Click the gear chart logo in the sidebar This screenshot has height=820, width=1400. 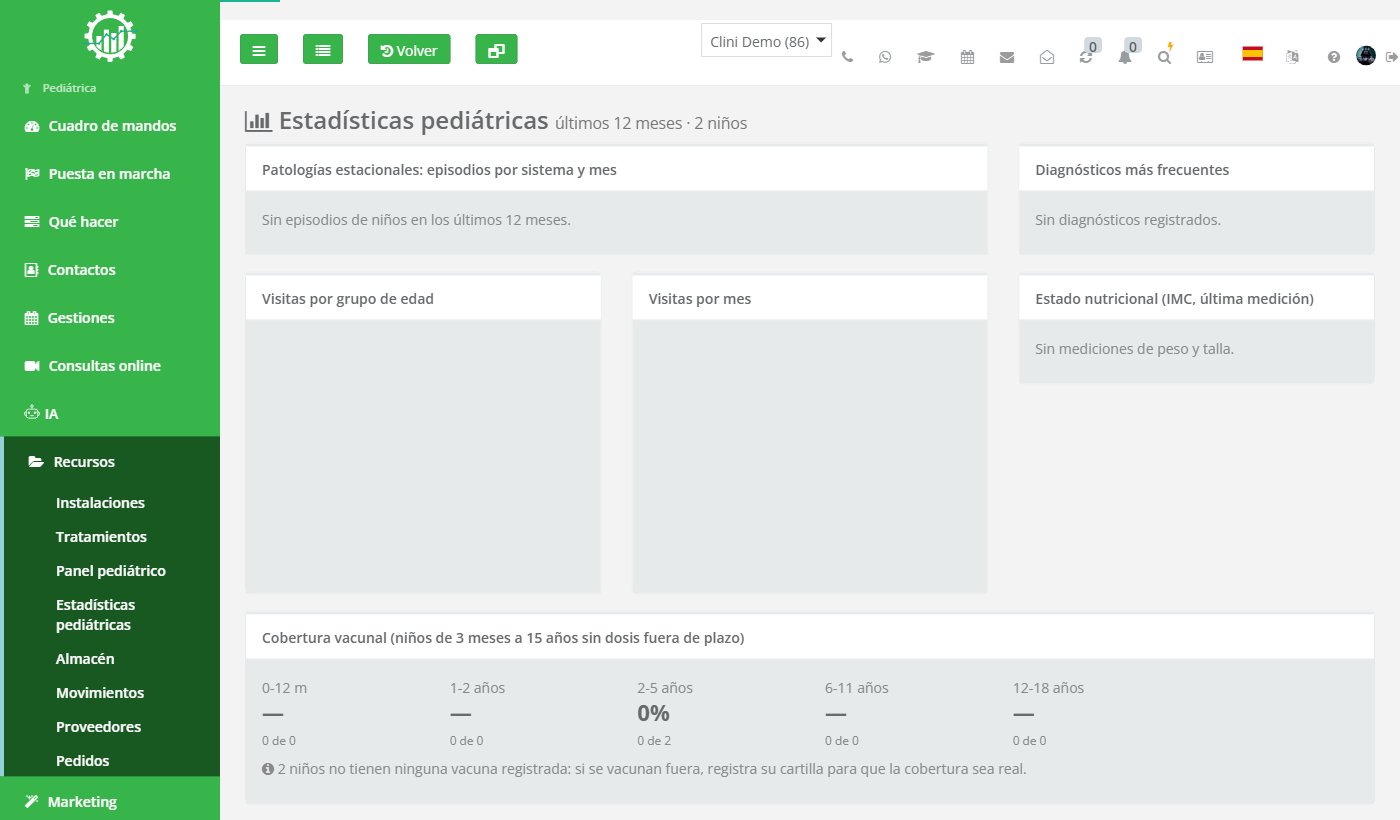coord(110,37)
